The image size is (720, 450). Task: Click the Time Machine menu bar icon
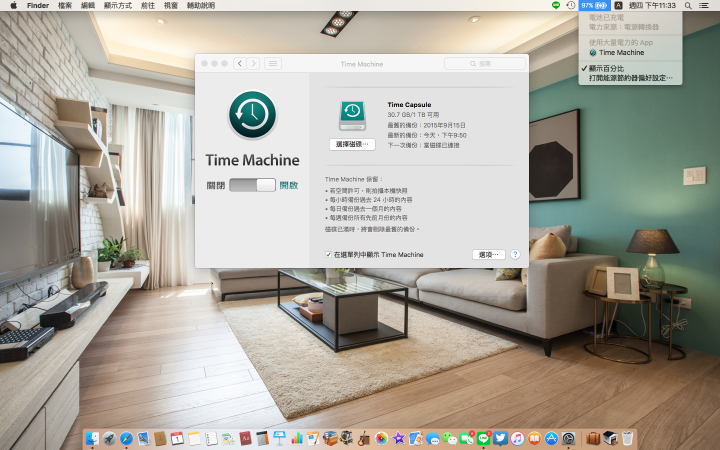tap(570, 6)
